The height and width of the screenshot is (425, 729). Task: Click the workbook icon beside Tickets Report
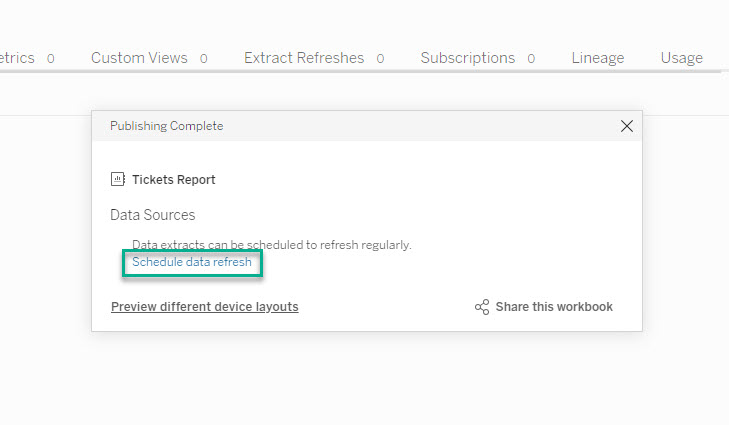[118, 180]
